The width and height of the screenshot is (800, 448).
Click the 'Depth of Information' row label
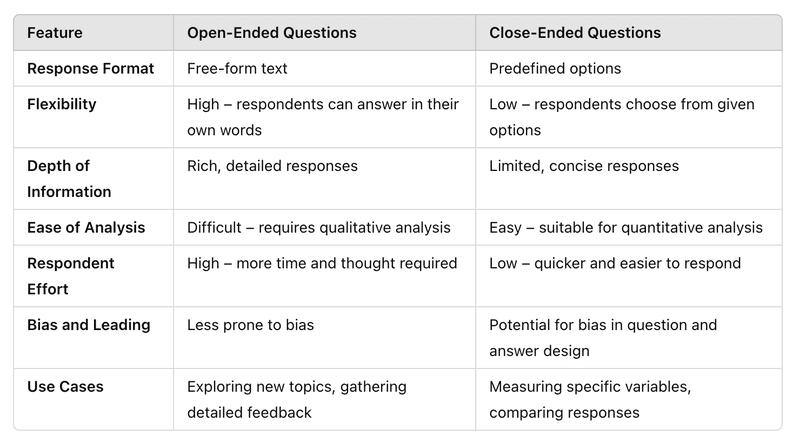[x=69, y=178]
